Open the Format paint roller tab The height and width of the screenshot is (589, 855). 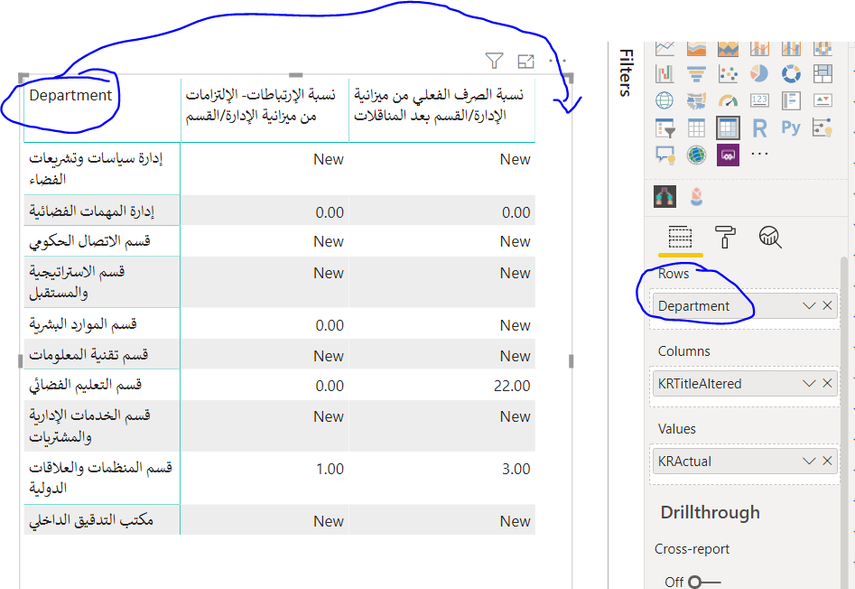(725, 237)
